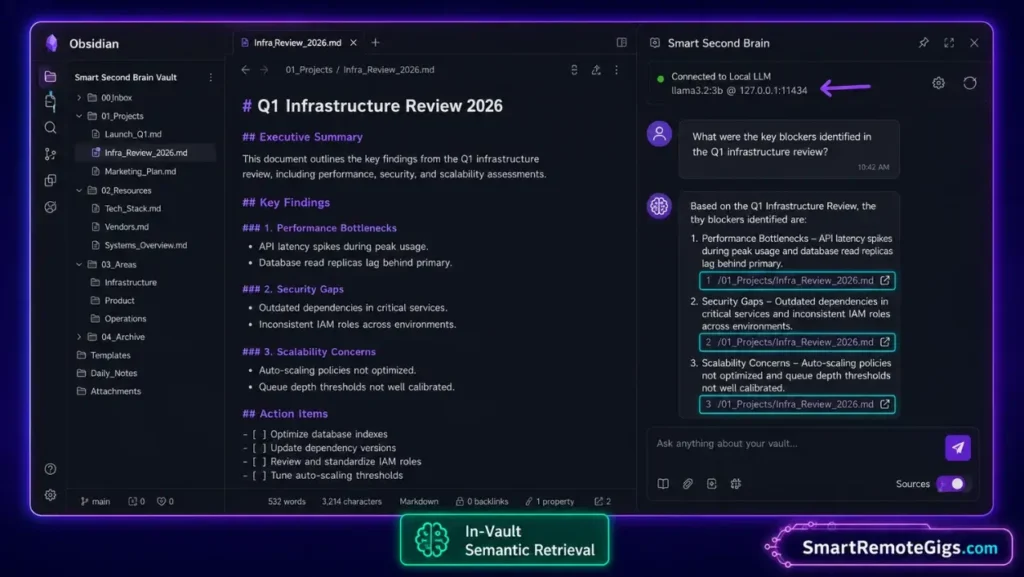Collapse the 03_Areas folder
1024x577 pixels.
point(79,264)
